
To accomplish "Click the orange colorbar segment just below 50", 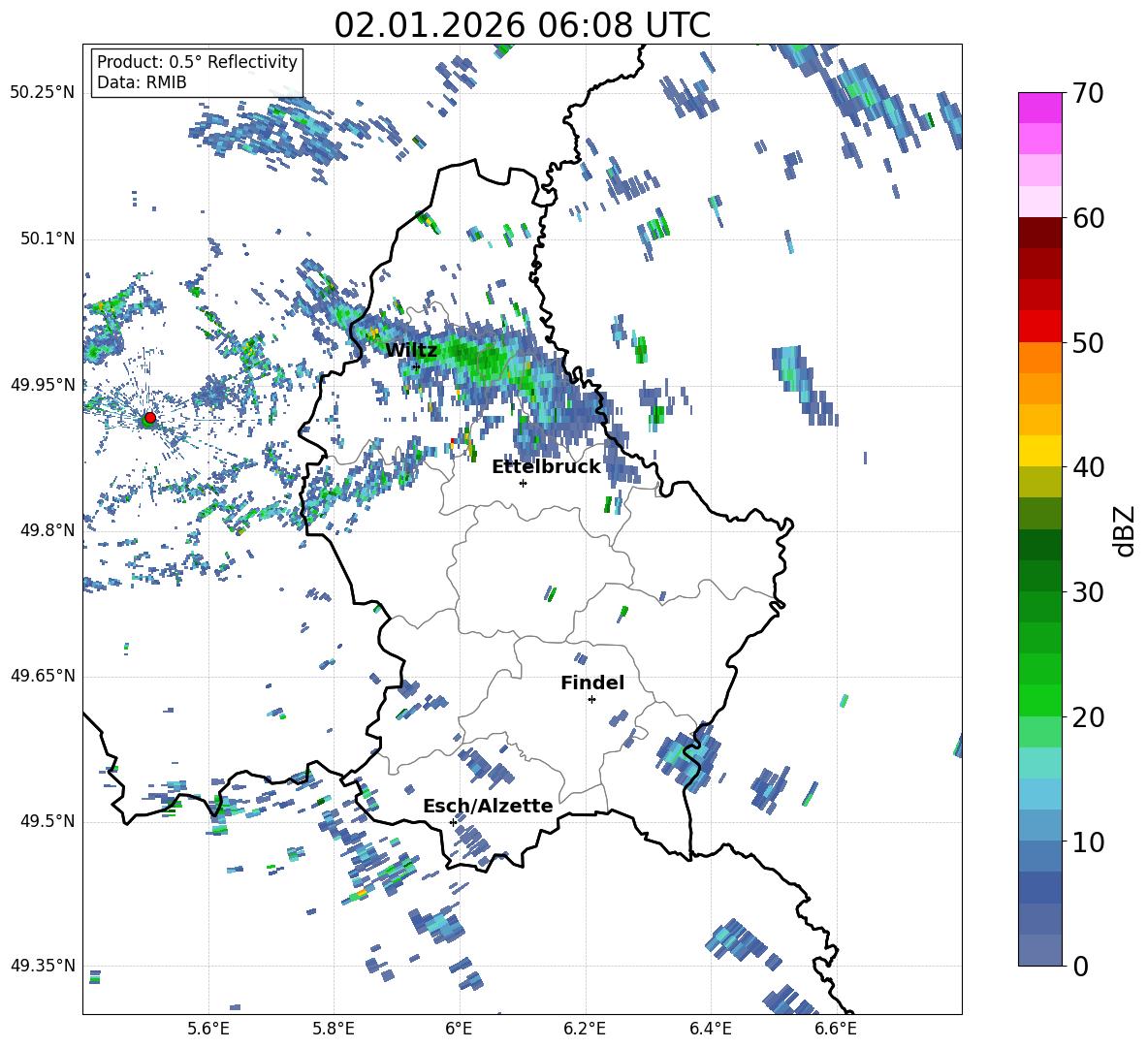I will click(1039, 358).
